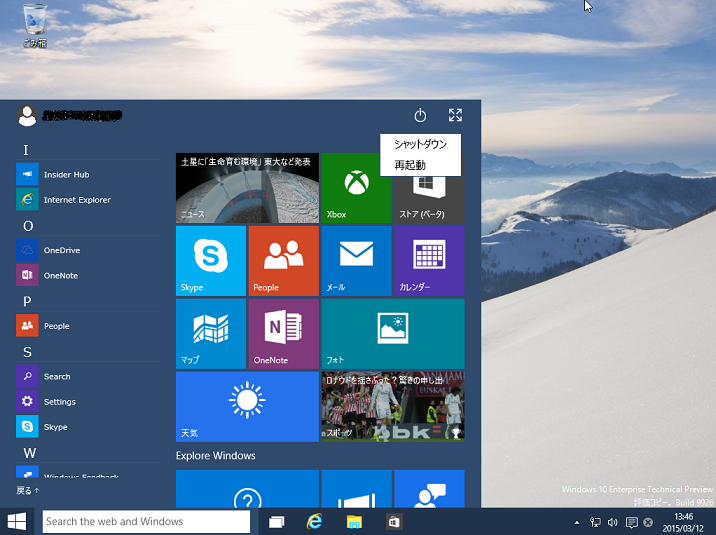Viewport: 716px width, 535px height.
Task: Open the Store from the taskbar
Action: point(393,521)
